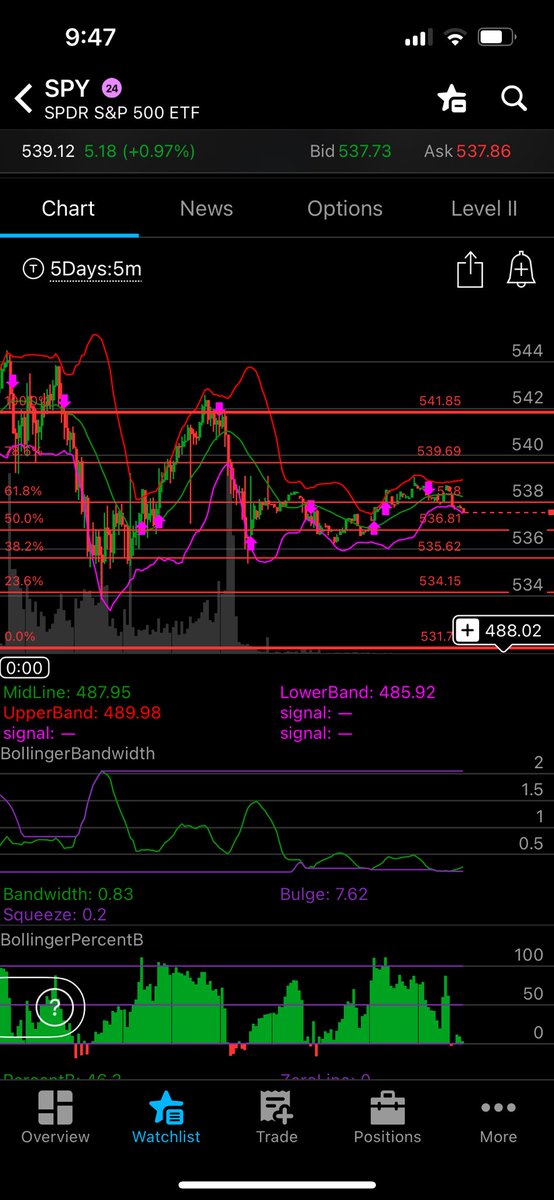Switch to the Options tab
The height and width of the screenshot is (1200, 554).
click(x=345, y=208)
